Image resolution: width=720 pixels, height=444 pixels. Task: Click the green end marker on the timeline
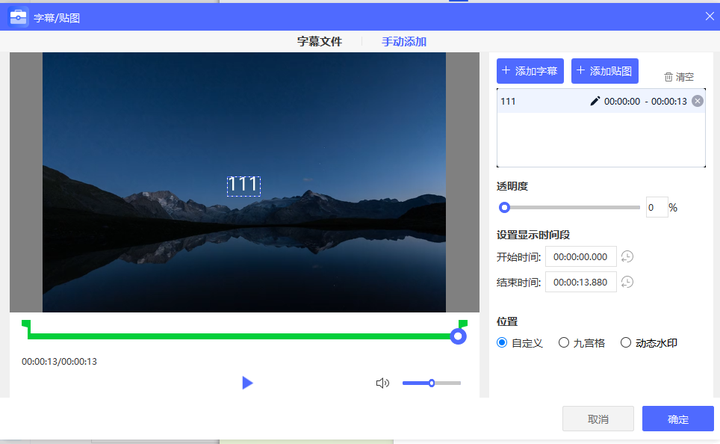pyautogui.click(x=463, y=324)
